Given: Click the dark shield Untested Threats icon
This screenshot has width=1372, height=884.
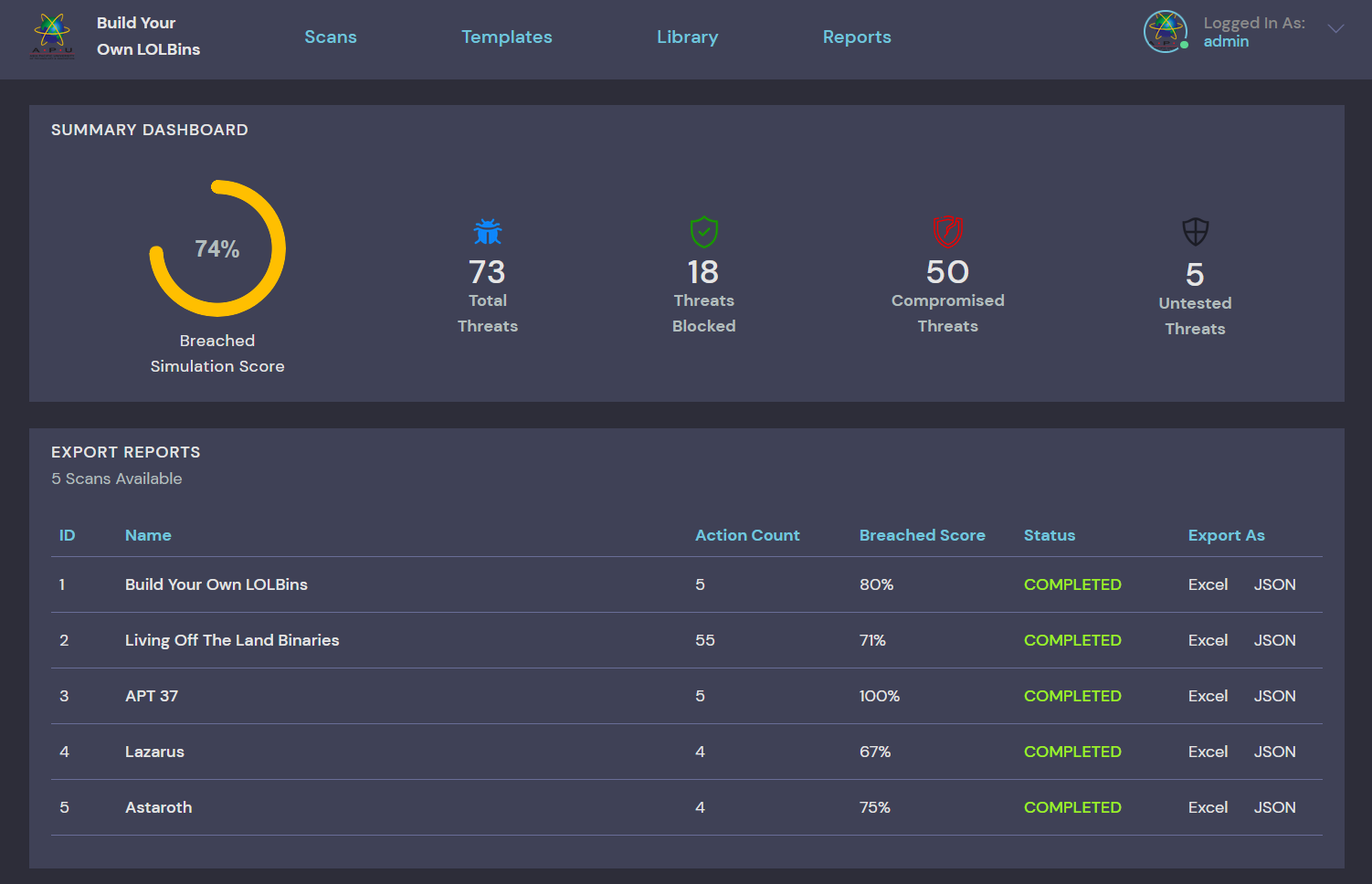Looking at the screenshot, I should coord(1196,232).
